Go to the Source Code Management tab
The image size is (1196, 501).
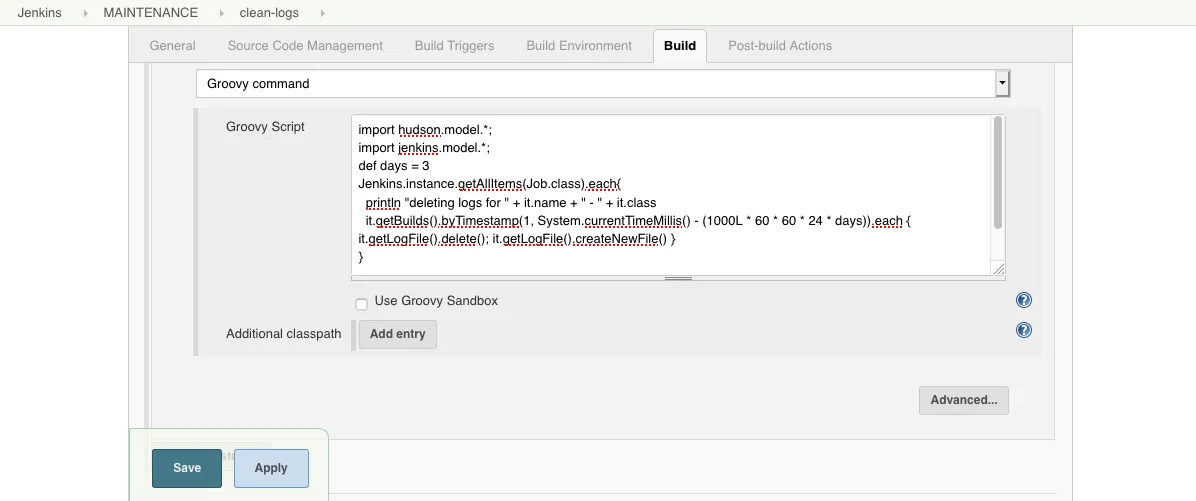pos(305,46)
